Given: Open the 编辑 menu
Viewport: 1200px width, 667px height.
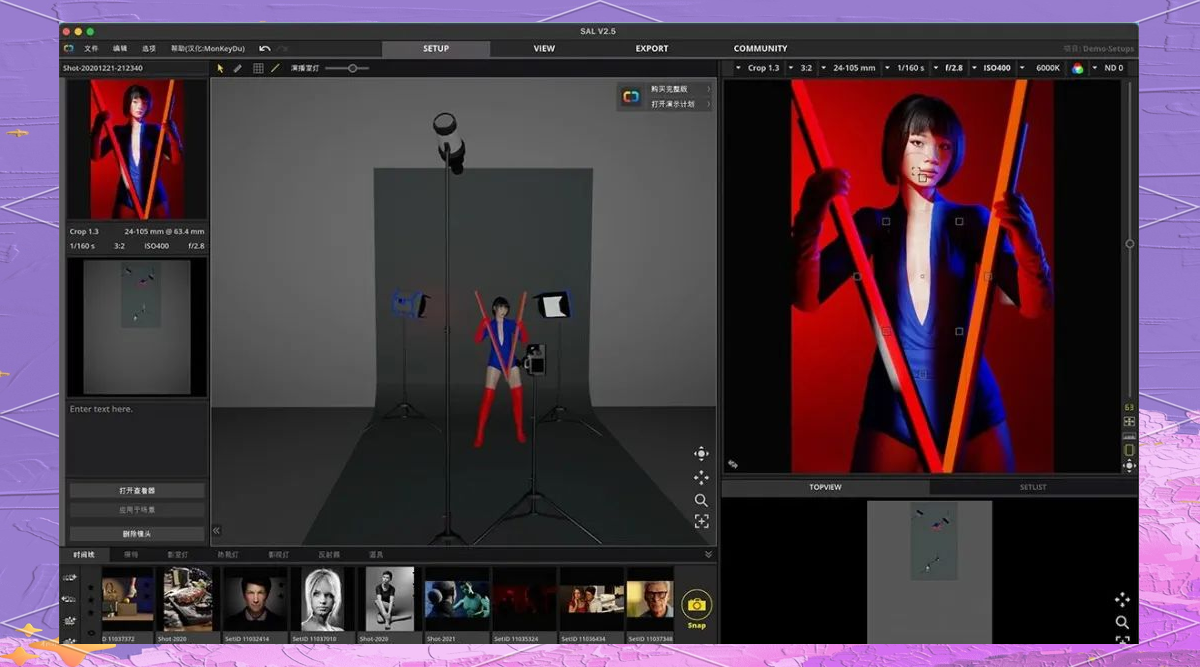Looking at the screenshot, I should [120, 48].
